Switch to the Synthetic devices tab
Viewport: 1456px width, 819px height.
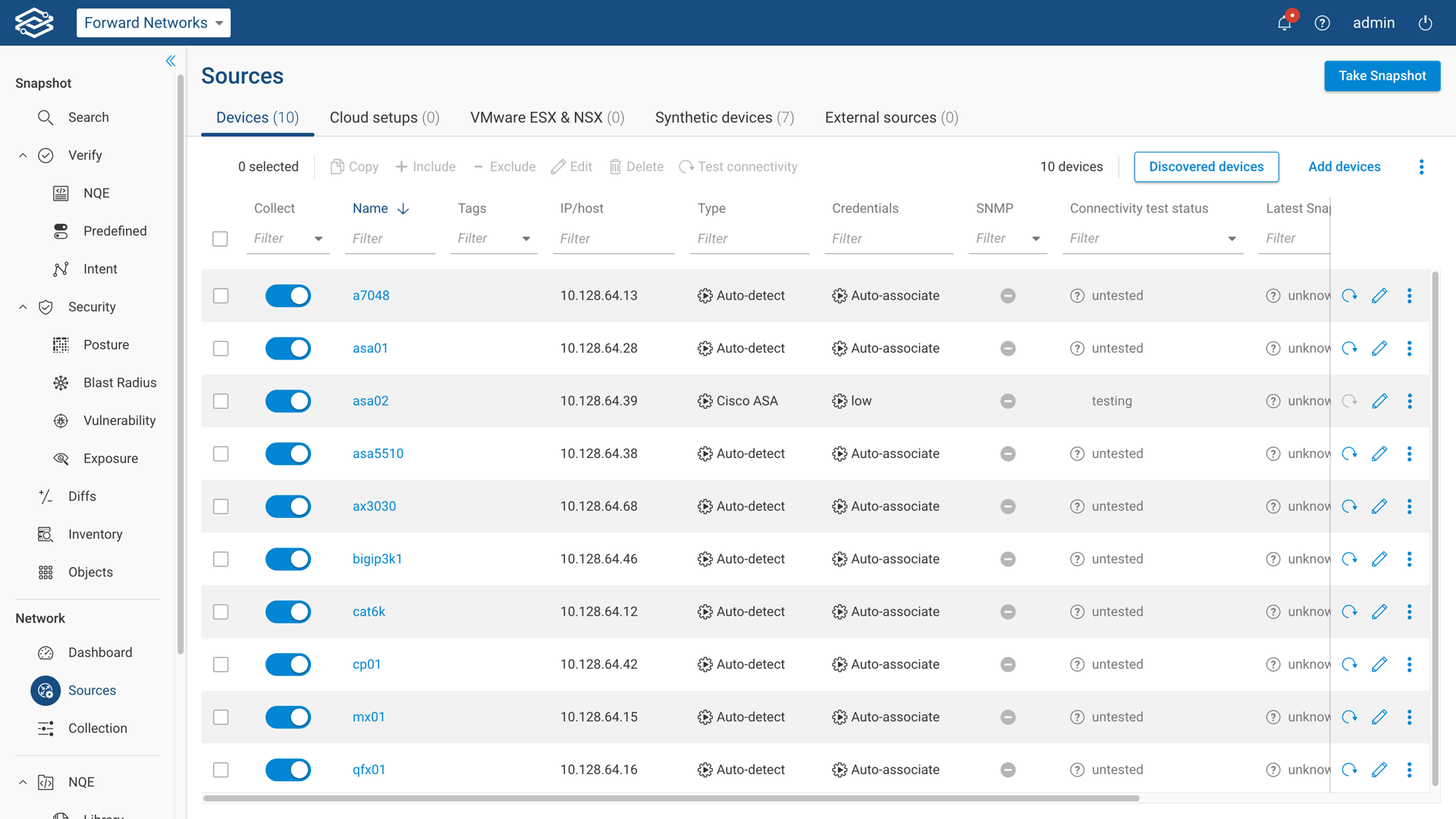click(x=724, y=118)
